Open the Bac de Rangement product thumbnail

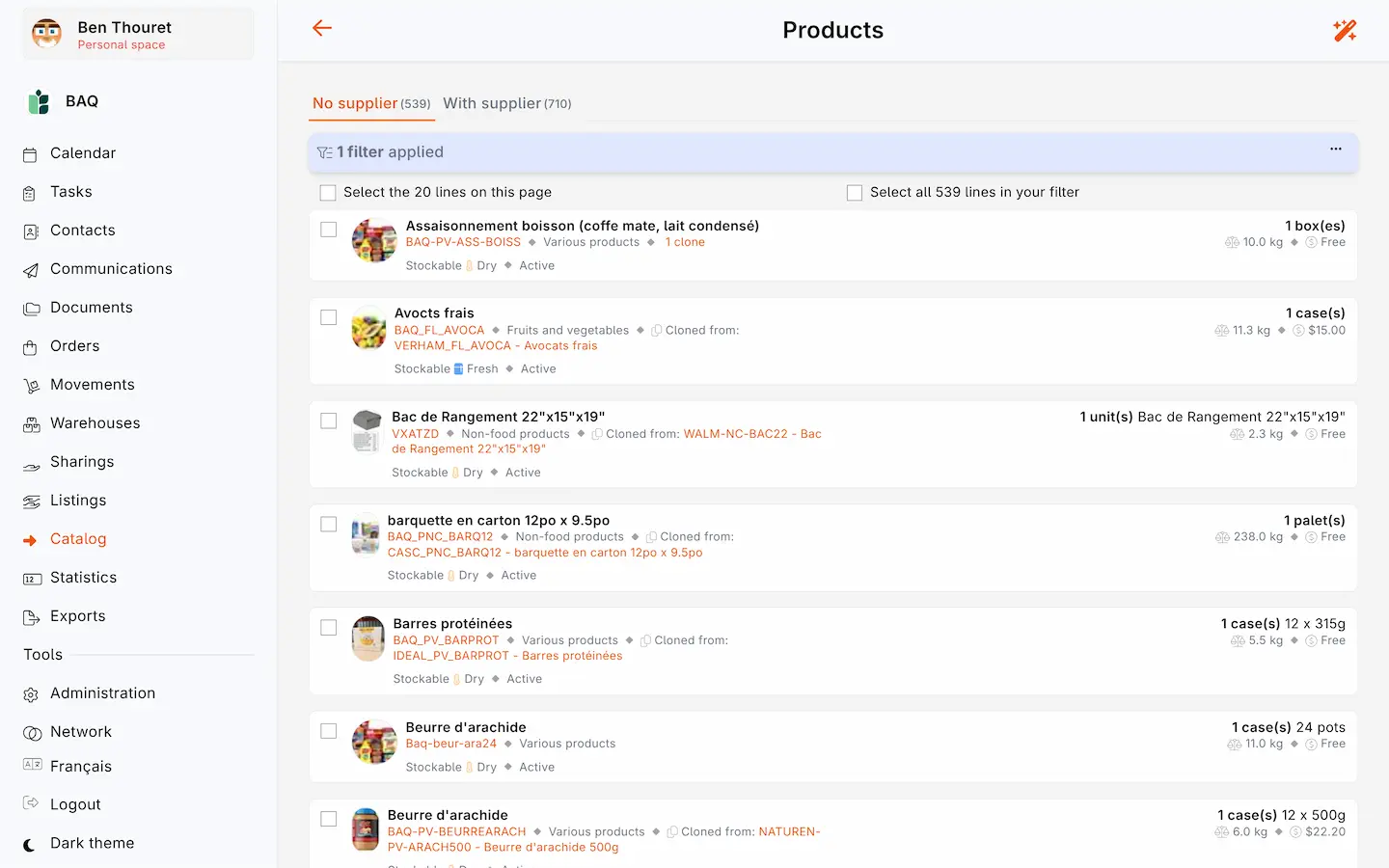coord(368,431)
